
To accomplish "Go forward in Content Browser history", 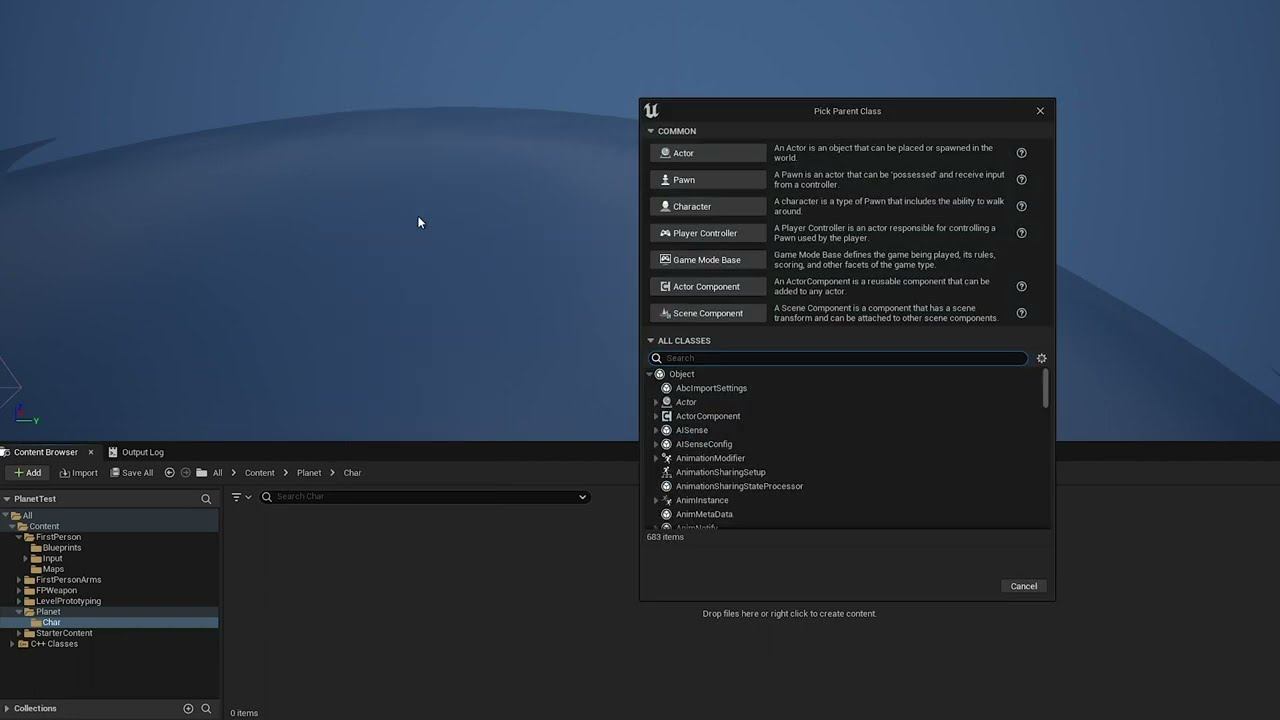I will coord(185,473).
